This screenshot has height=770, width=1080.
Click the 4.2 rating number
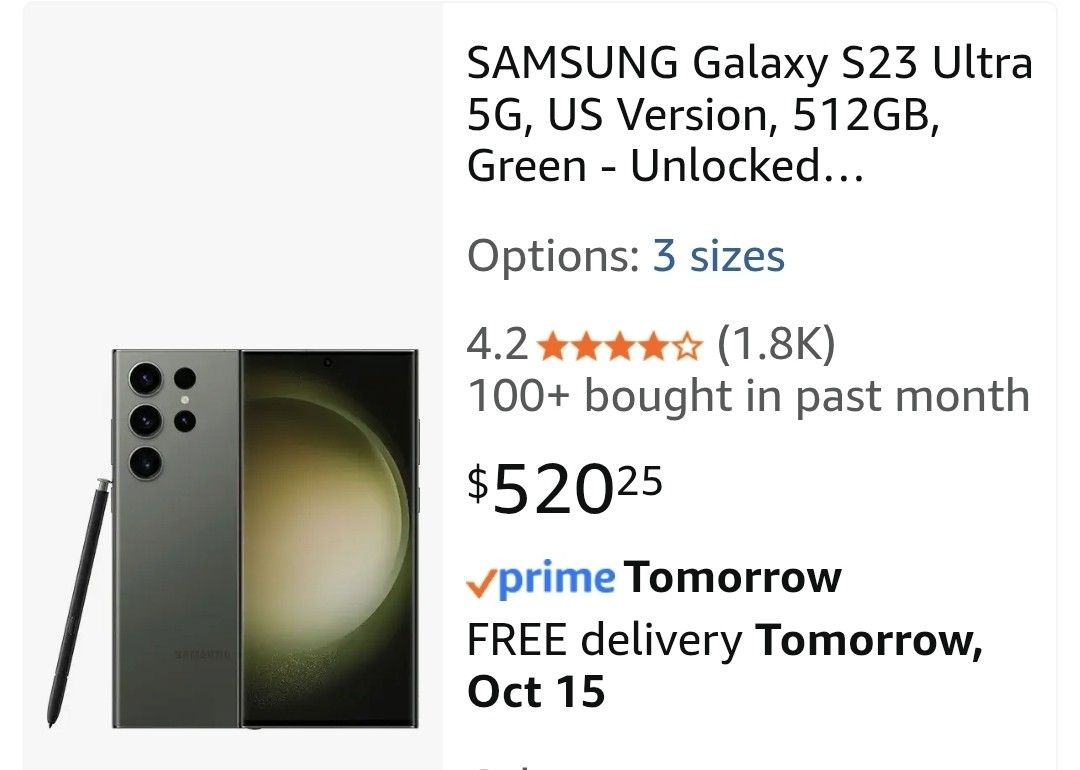[x=497, y=346]
